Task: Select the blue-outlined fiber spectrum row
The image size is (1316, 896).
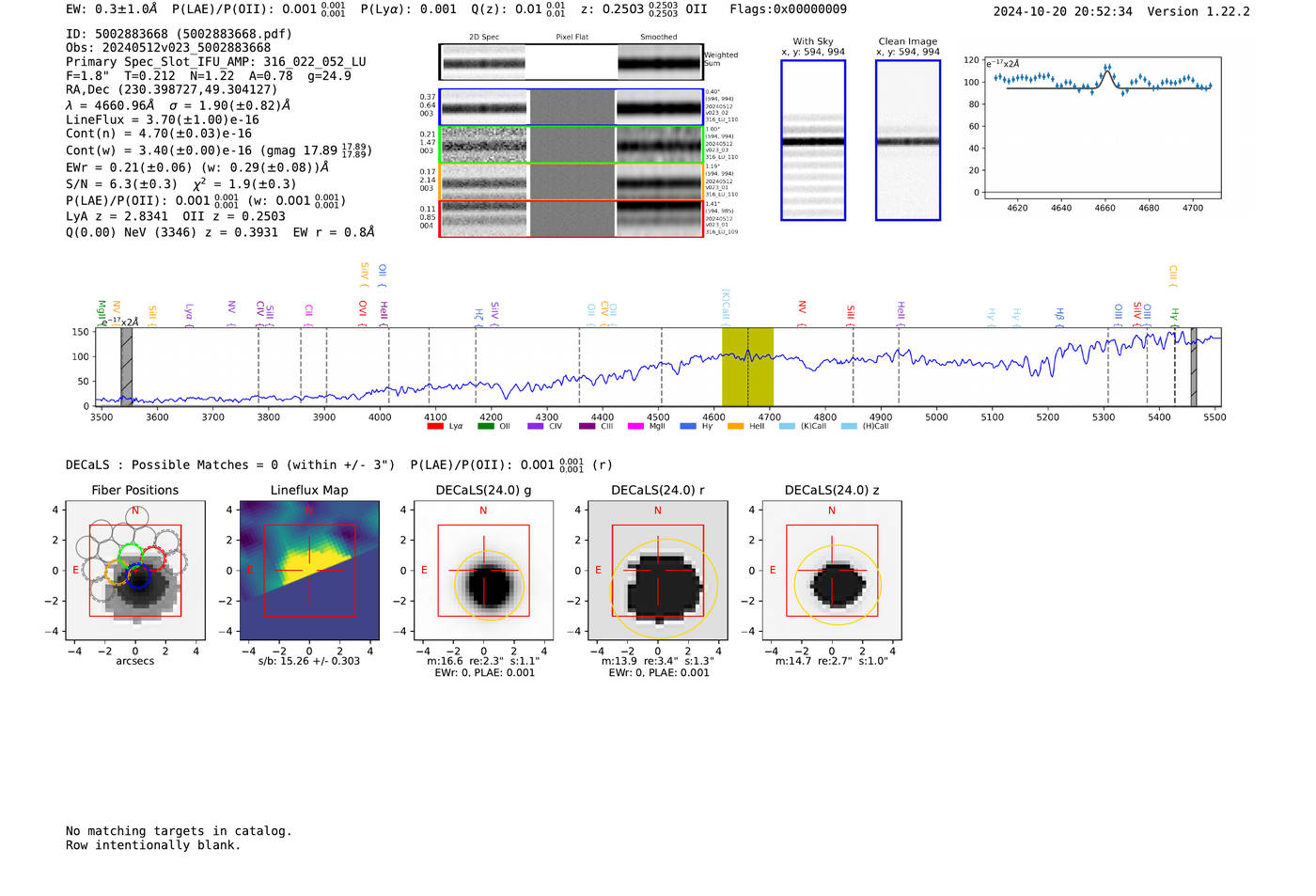Action: click(x=572, y=107)
